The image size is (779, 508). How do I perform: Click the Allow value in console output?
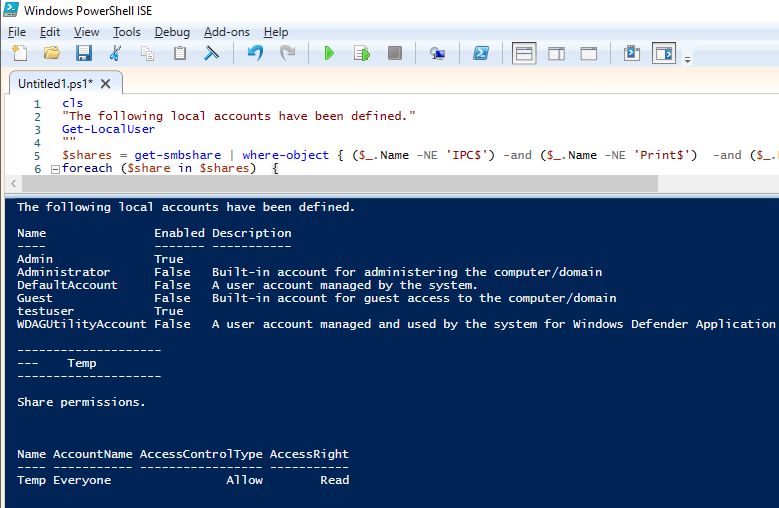pyautogui.click(x=244, y=480)
